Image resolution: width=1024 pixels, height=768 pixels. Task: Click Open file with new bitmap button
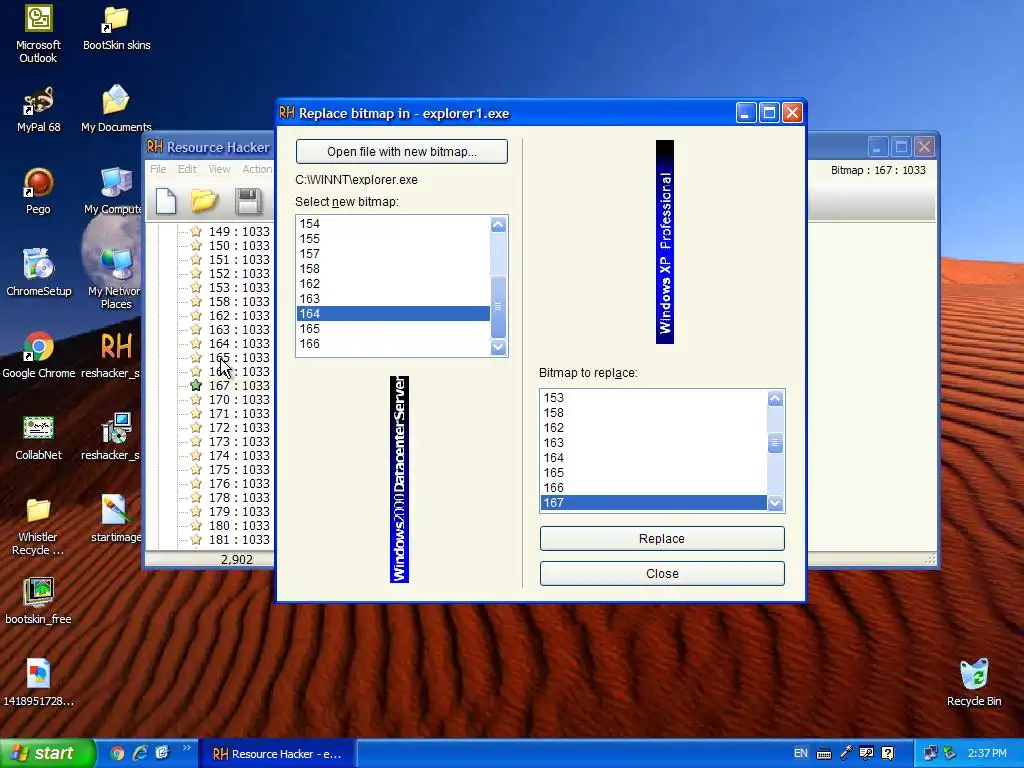coord(402,152)
